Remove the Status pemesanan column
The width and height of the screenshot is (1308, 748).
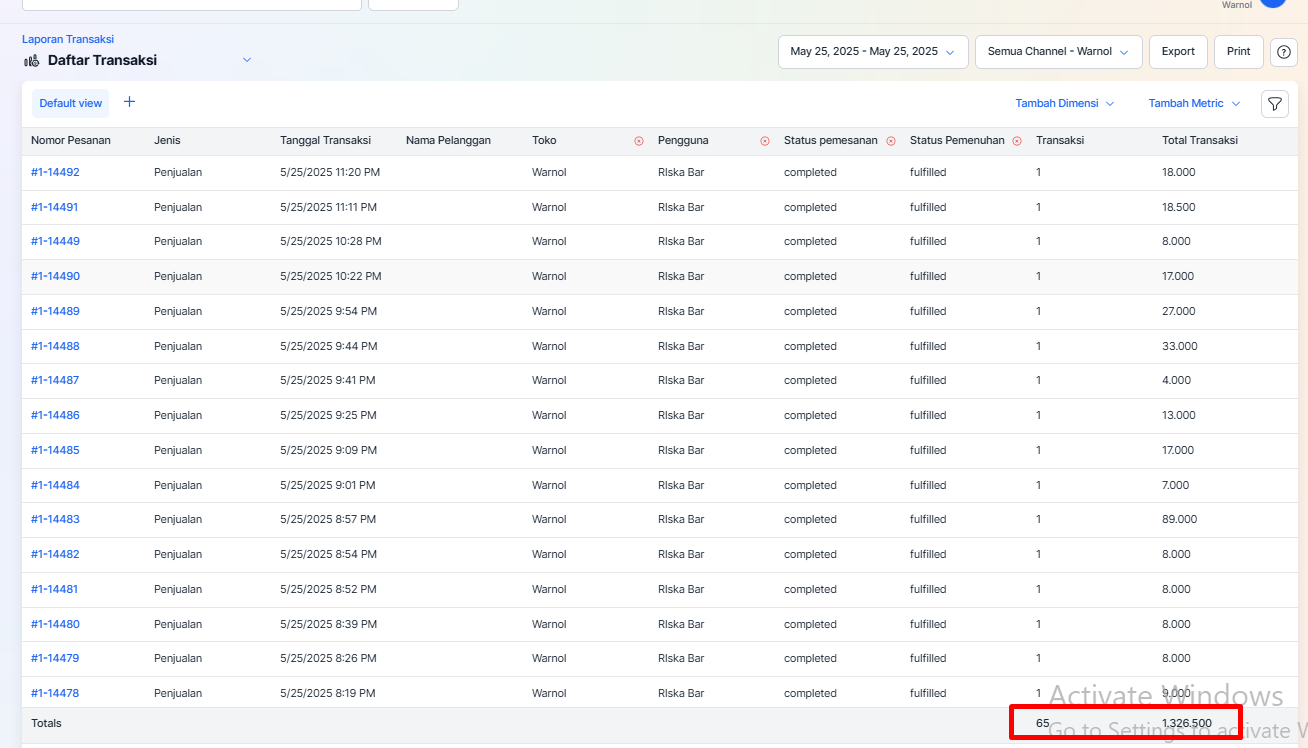click(891, 141)
